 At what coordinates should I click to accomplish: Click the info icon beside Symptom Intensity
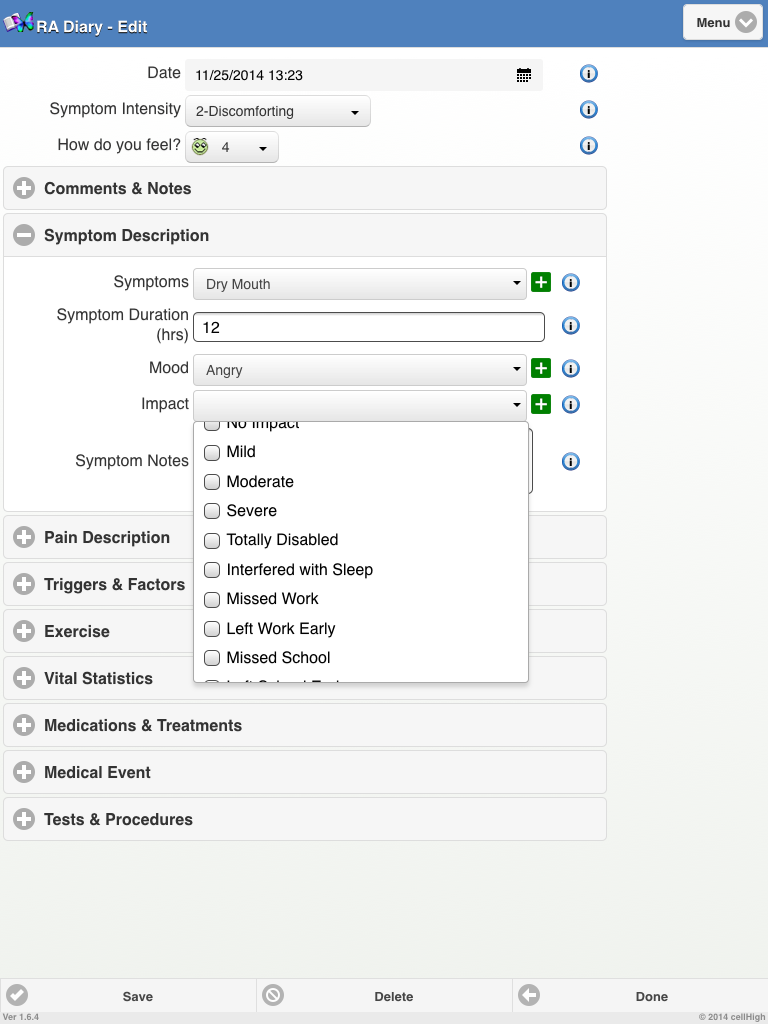589,110
